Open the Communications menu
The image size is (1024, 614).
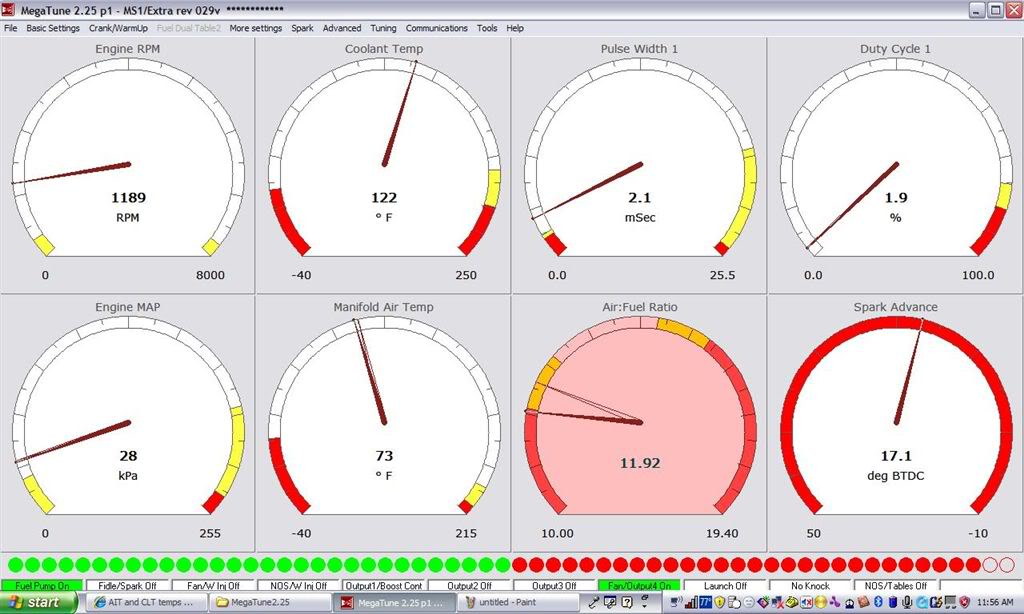[x=436, y=28]
